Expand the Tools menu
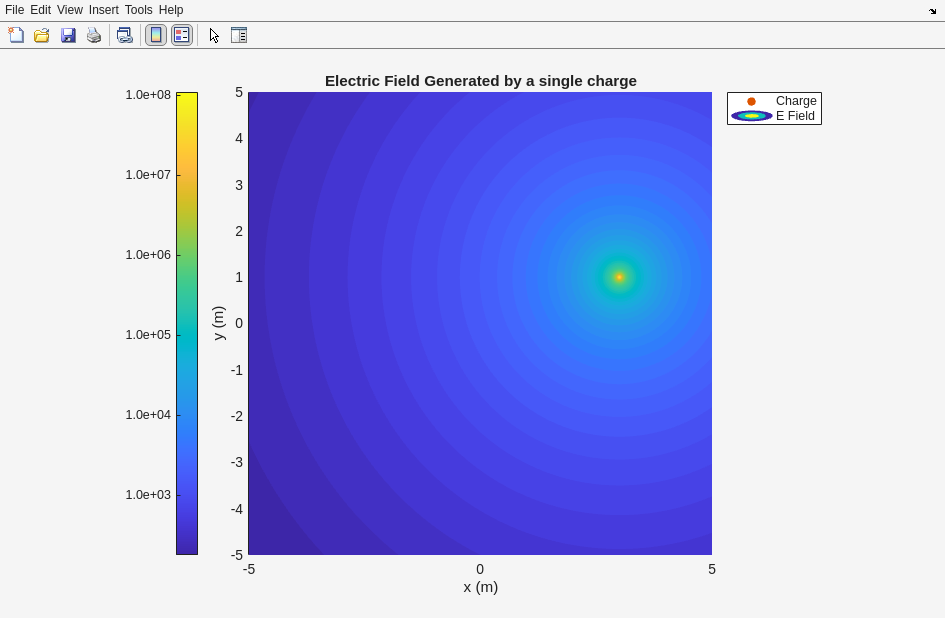Screen dimensions: 945x618 coord(139,10)
